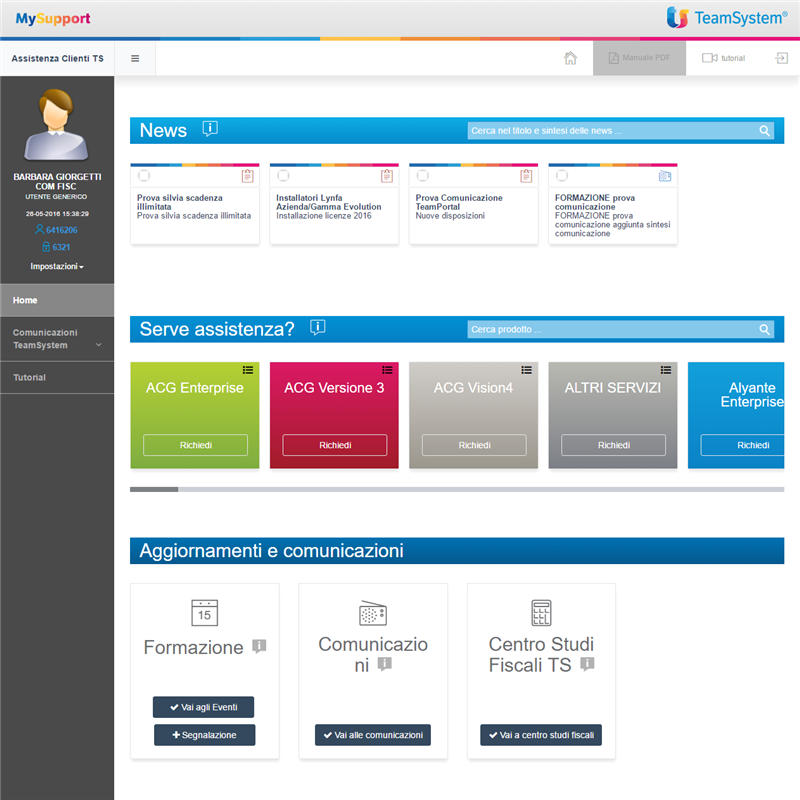800x800 pixels.
Task: Open the Prova silvia scadenza illimitata news title
Action: [x=180, y=202]
